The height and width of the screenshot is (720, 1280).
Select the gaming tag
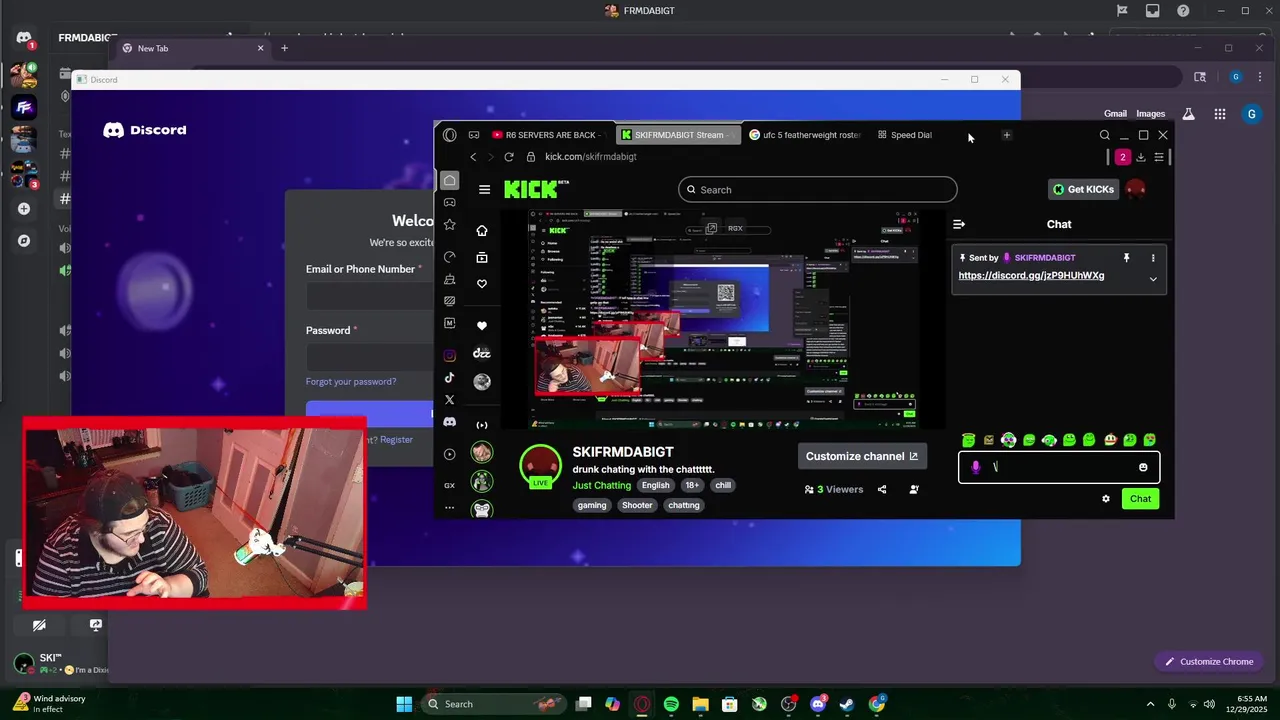[x=592, y=505]
